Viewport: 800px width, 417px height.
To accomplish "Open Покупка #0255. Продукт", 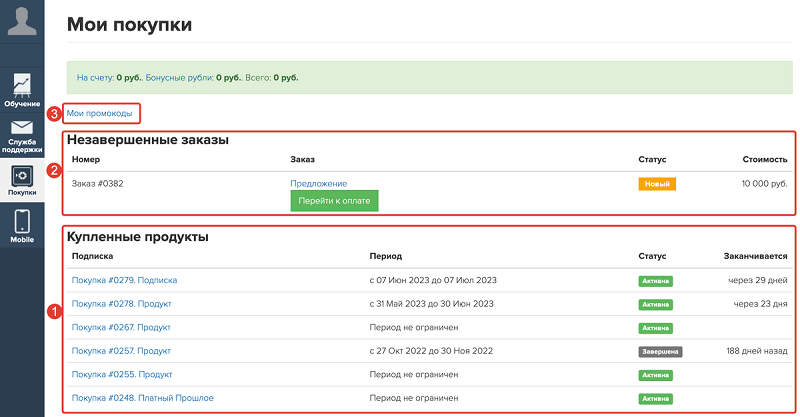I will tap(122, 374).
